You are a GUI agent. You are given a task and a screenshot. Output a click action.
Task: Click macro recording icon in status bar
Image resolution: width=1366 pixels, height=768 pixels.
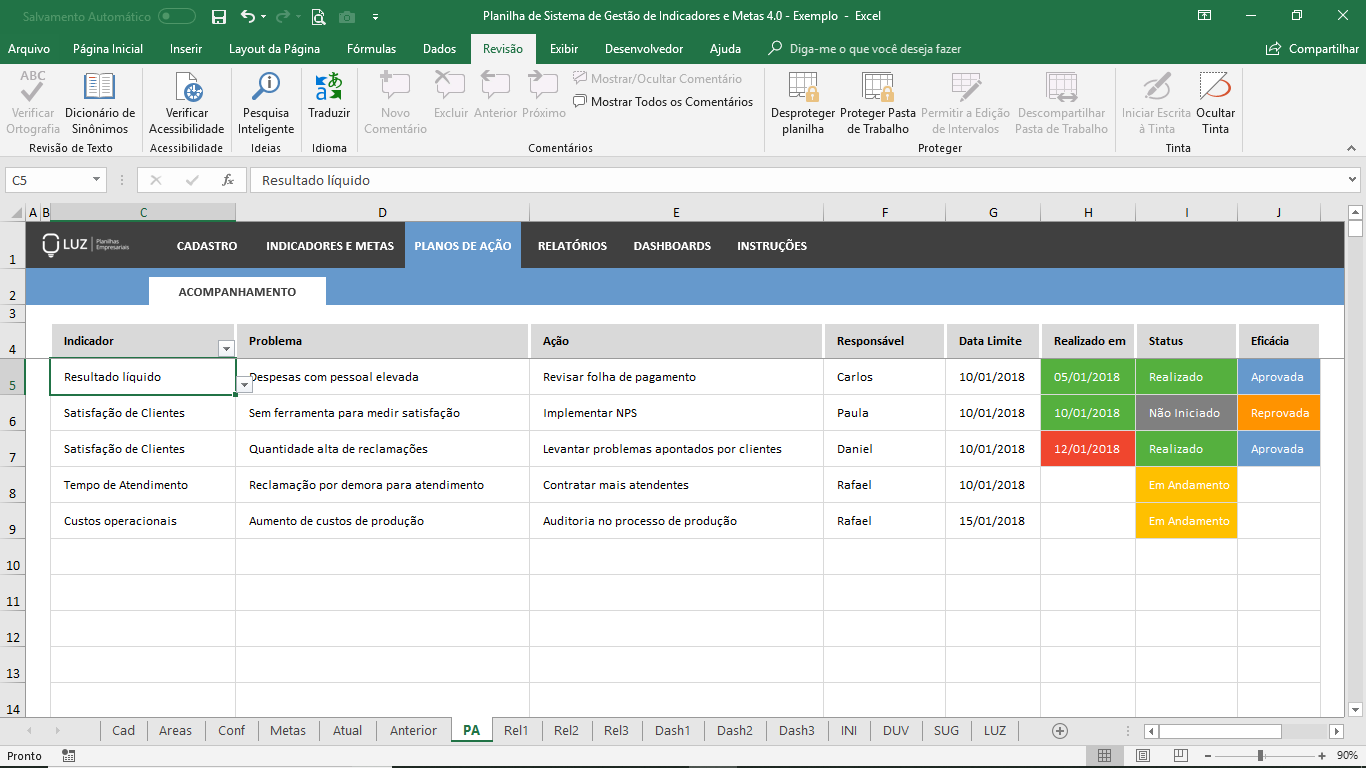(68, 756)
